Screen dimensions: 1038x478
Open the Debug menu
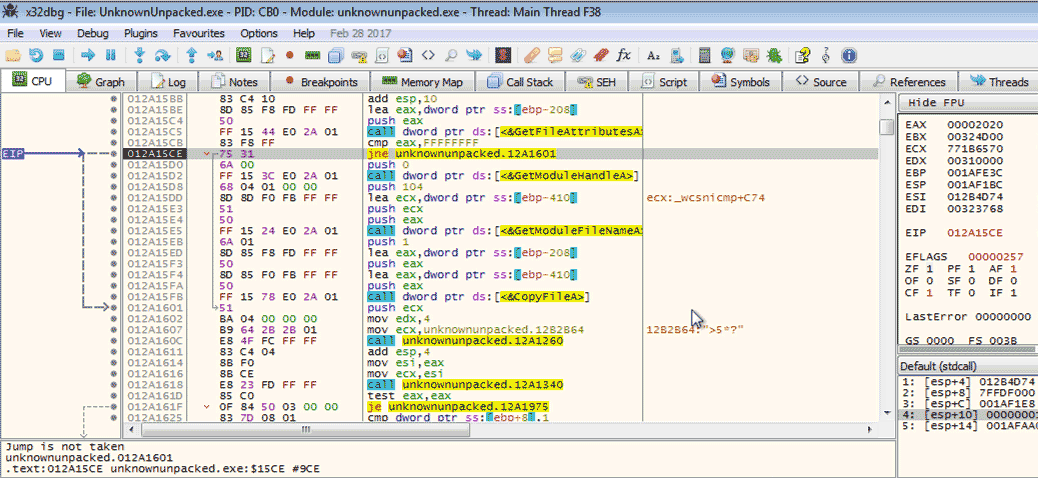(x=93, y=33)
